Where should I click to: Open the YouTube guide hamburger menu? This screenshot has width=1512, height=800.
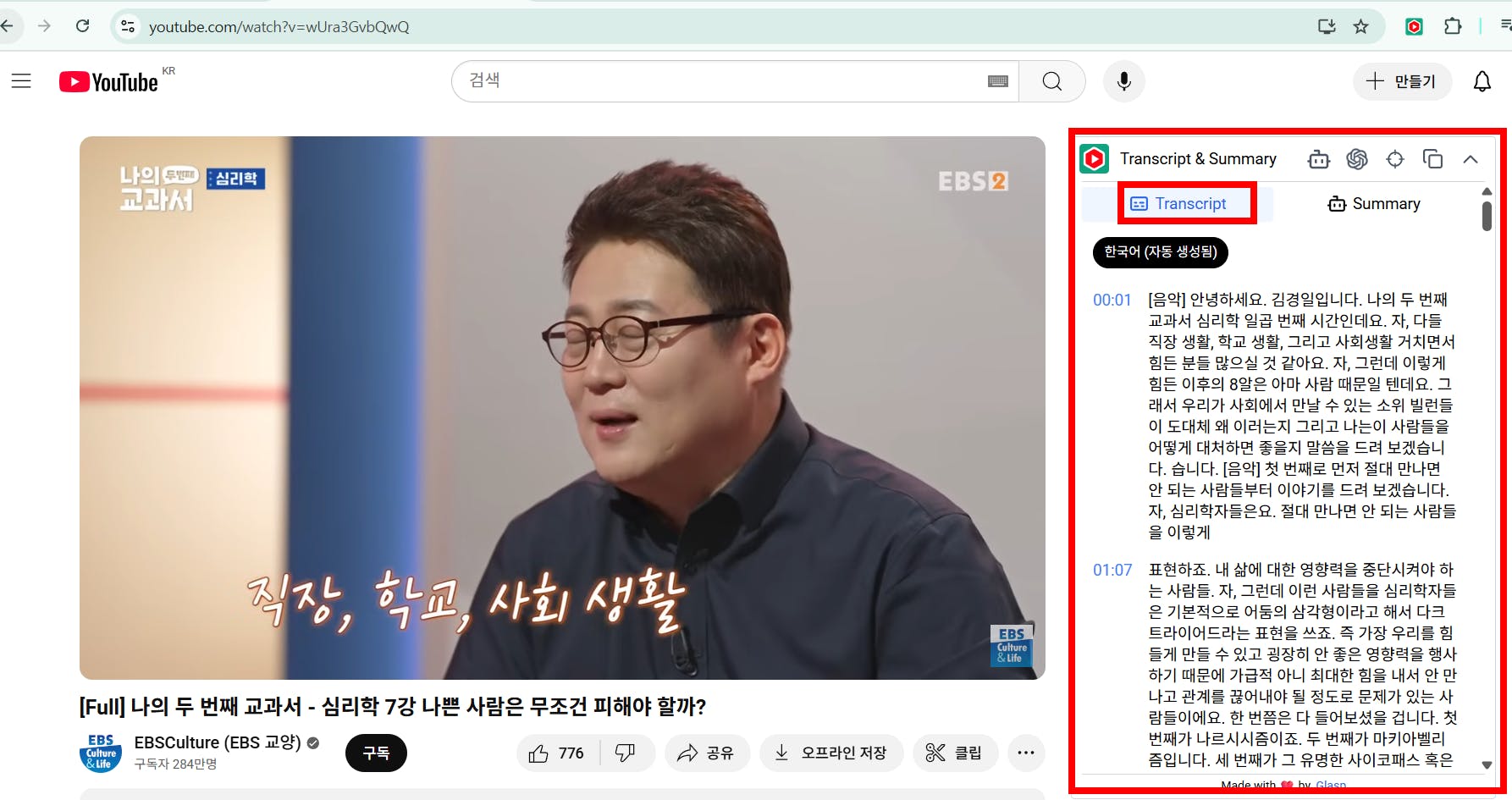click(21, 81)
